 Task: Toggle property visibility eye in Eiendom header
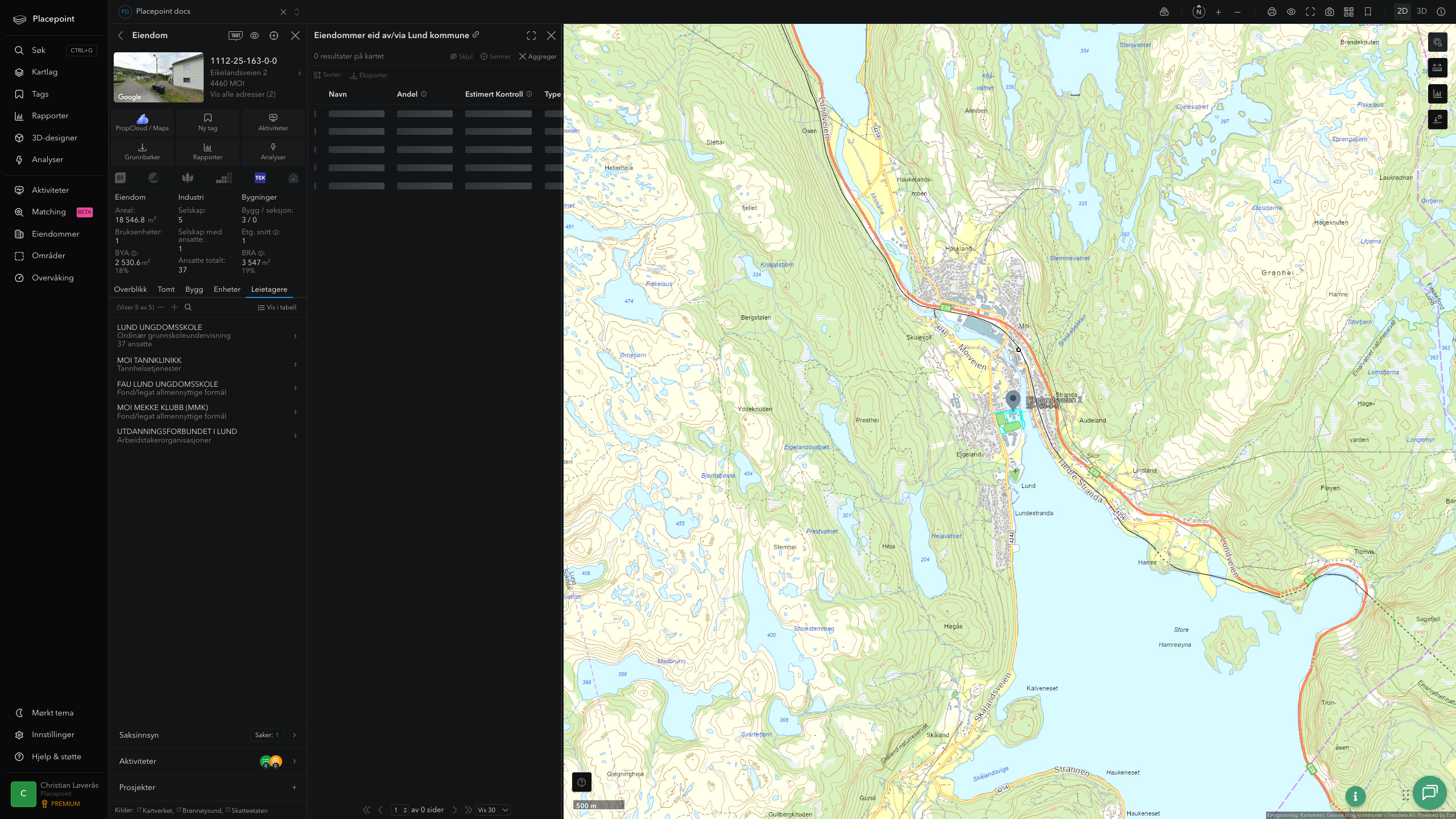point(254,35)
